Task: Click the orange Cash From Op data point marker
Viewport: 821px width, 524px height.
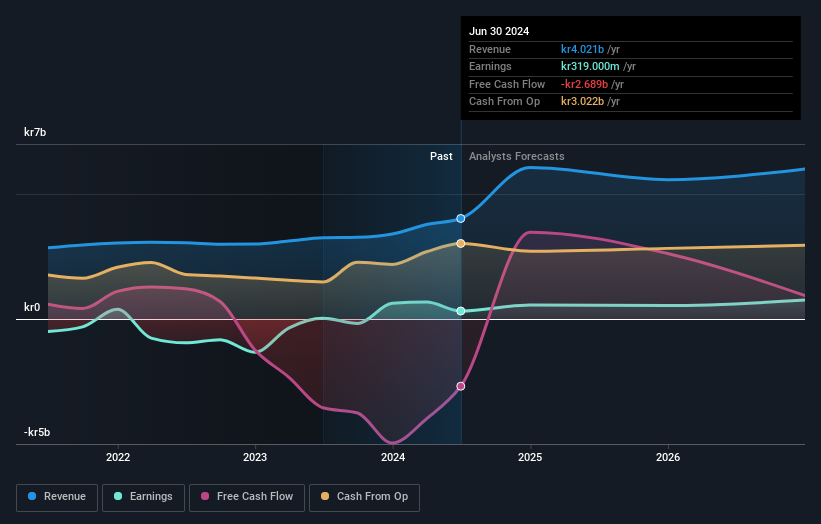Action: click(x=461, y=243)
